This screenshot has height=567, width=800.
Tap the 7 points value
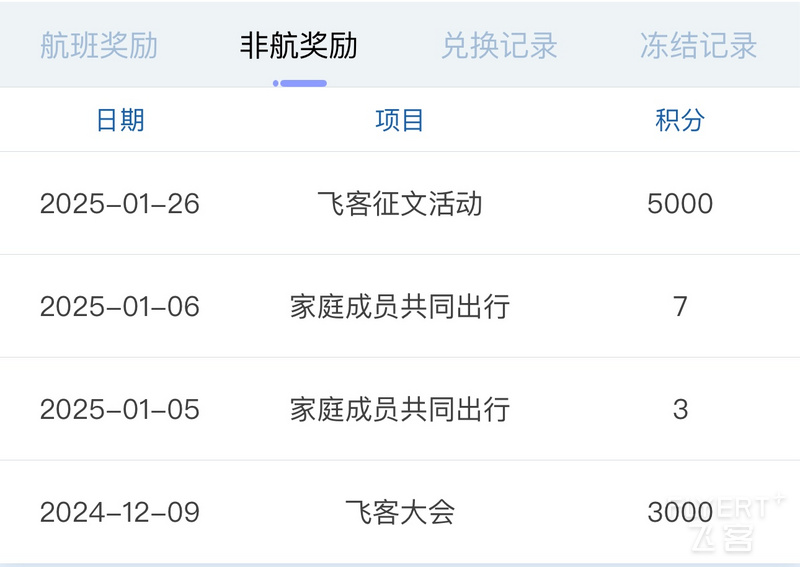coord(680,307)
